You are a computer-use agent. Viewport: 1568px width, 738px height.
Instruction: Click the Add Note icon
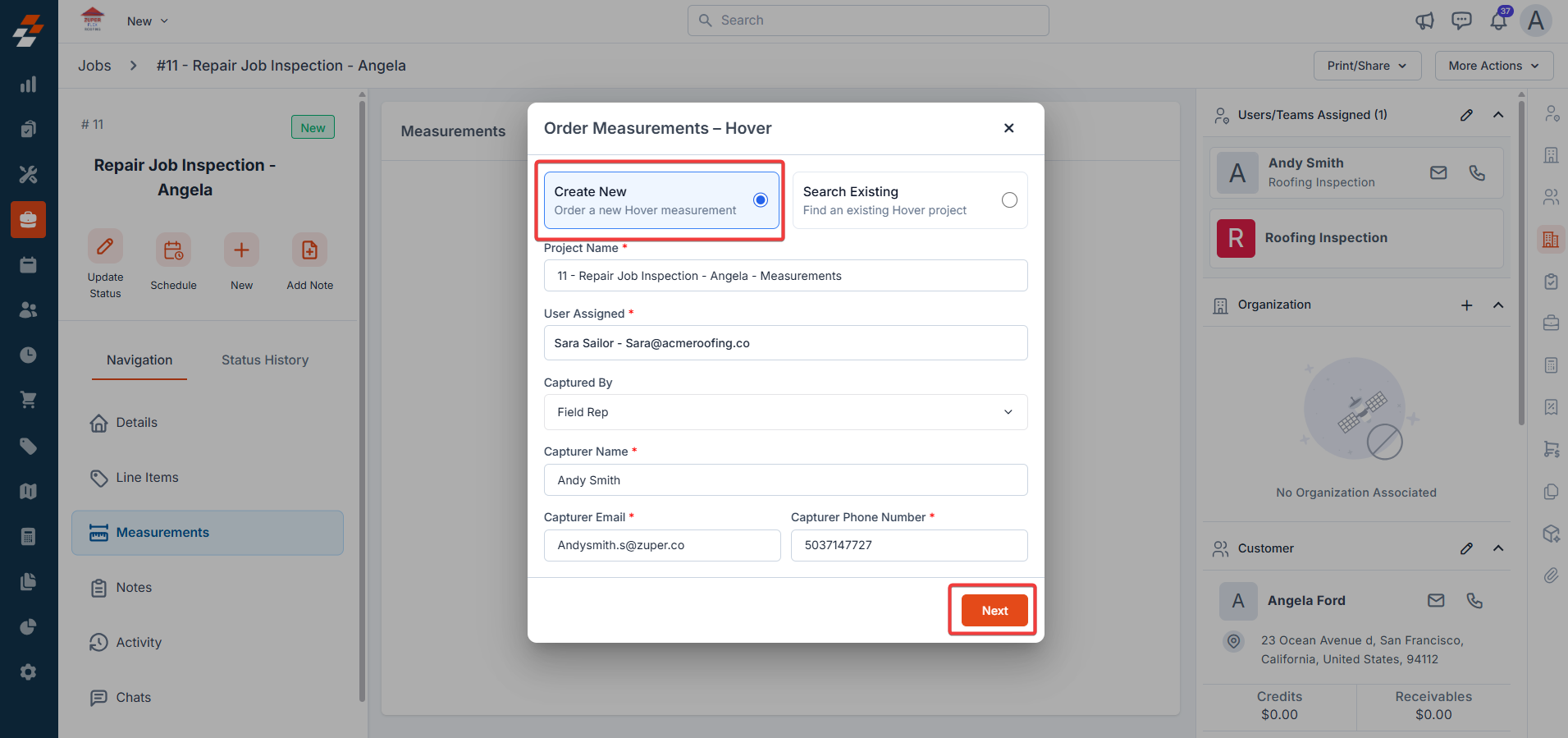pos(309,250)
